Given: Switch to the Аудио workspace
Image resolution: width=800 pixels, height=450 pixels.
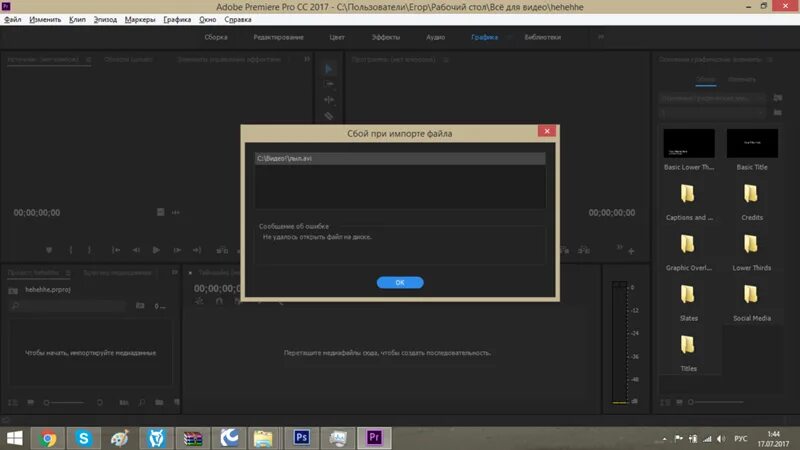Looking at the screenshot, I should (436, 37).
